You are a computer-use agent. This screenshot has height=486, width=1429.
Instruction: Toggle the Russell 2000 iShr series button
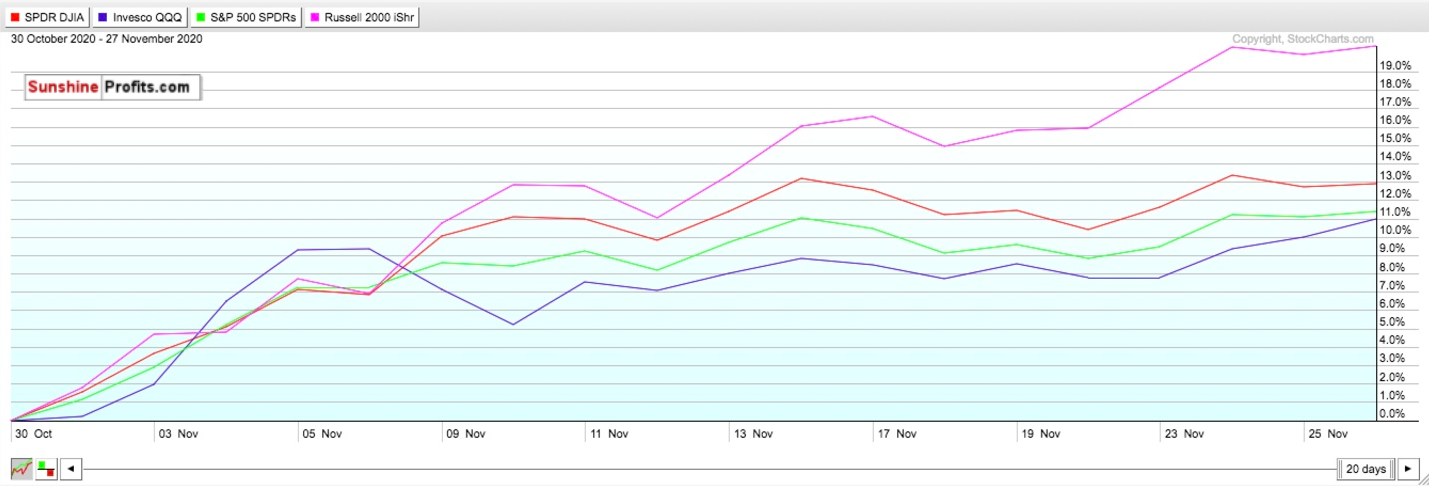pyautogui.click(x=362, y=17)
